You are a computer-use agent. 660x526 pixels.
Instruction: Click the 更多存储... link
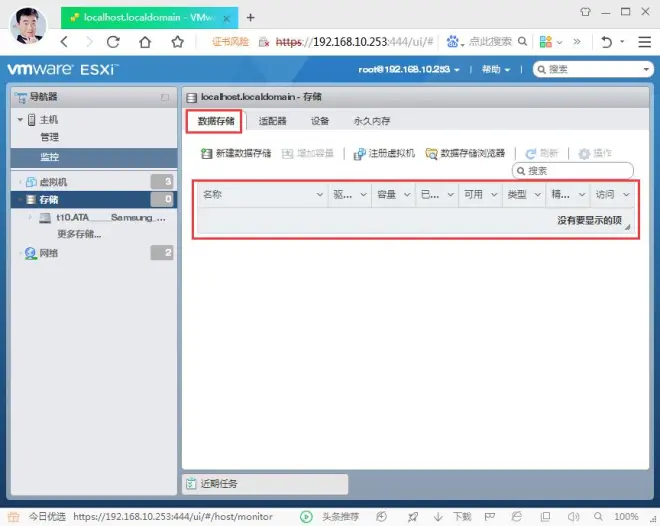pos(79,234)
